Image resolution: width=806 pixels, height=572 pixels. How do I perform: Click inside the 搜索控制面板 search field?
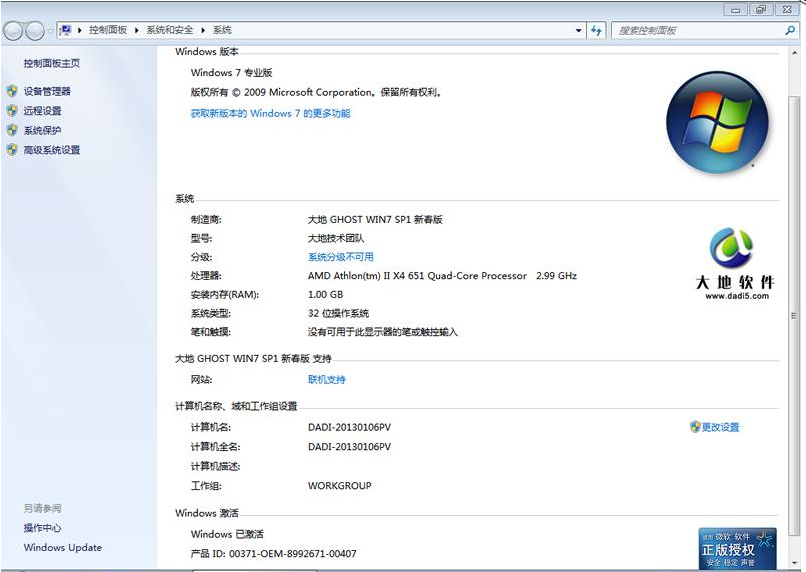695,31
